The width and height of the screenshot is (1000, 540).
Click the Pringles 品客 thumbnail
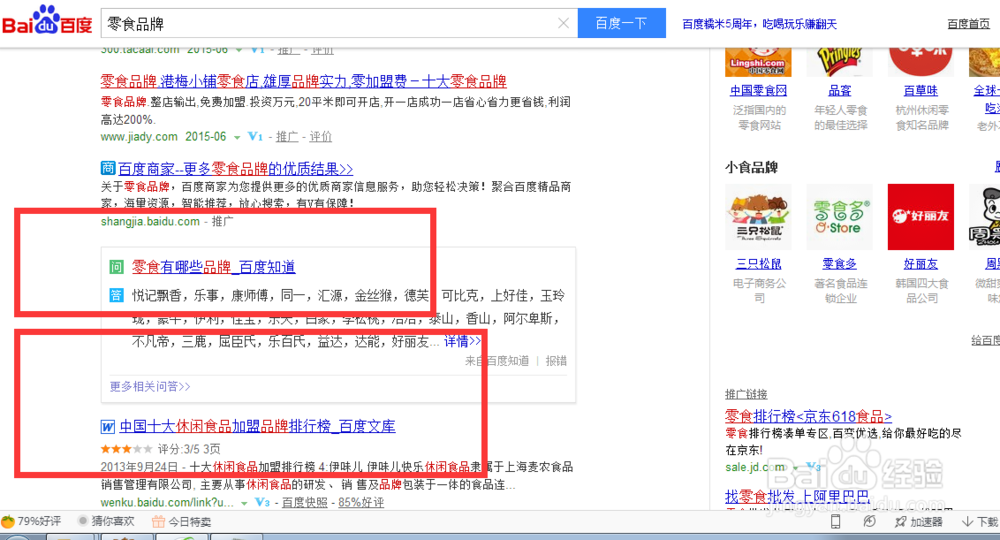point(839,62)
